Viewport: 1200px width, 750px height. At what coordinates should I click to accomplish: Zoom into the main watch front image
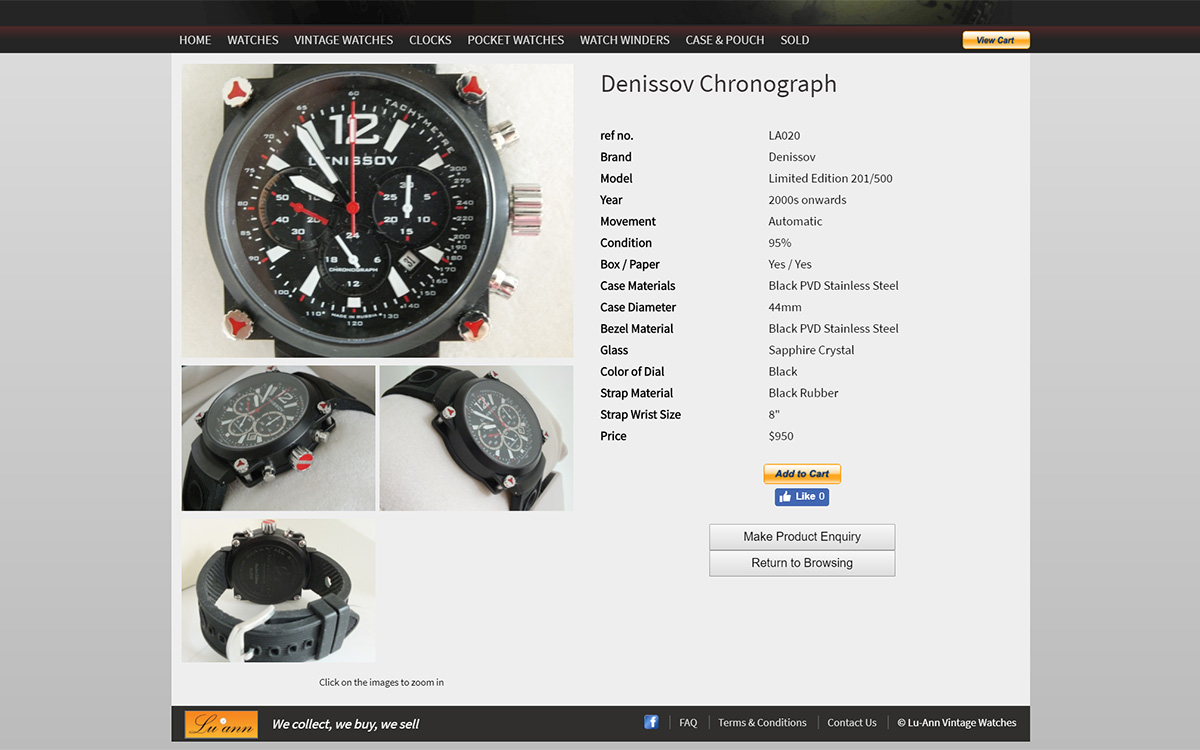[x=377, y=211]
